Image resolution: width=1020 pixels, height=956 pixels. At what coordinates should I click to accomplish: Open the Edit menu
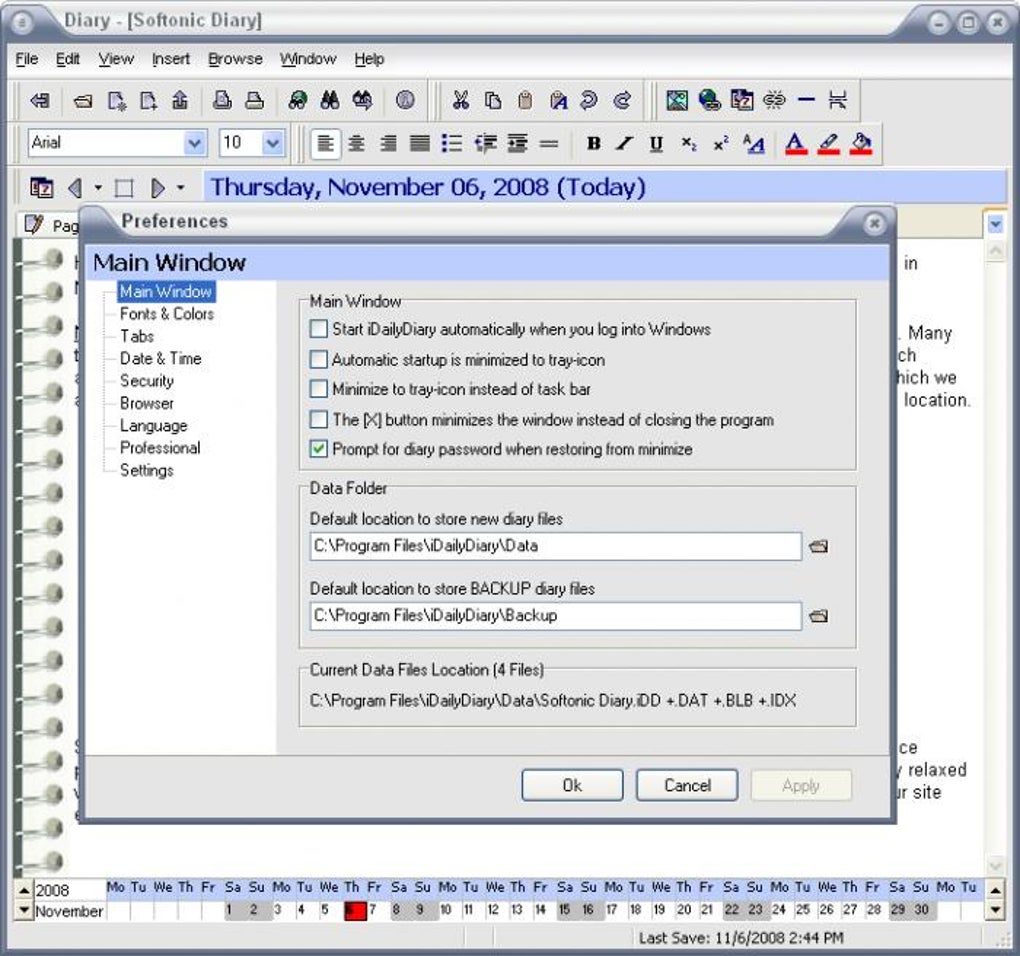(x=68, y=59)
